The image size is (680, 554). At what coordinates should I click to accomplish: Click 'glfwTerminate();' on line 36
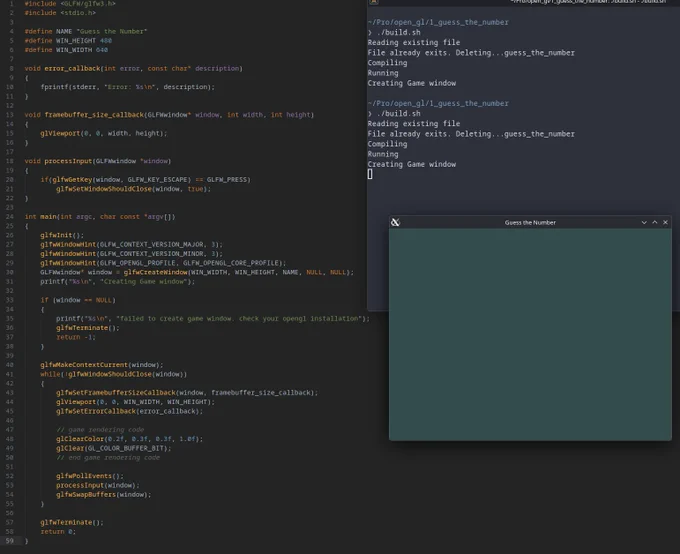point(88,328)
